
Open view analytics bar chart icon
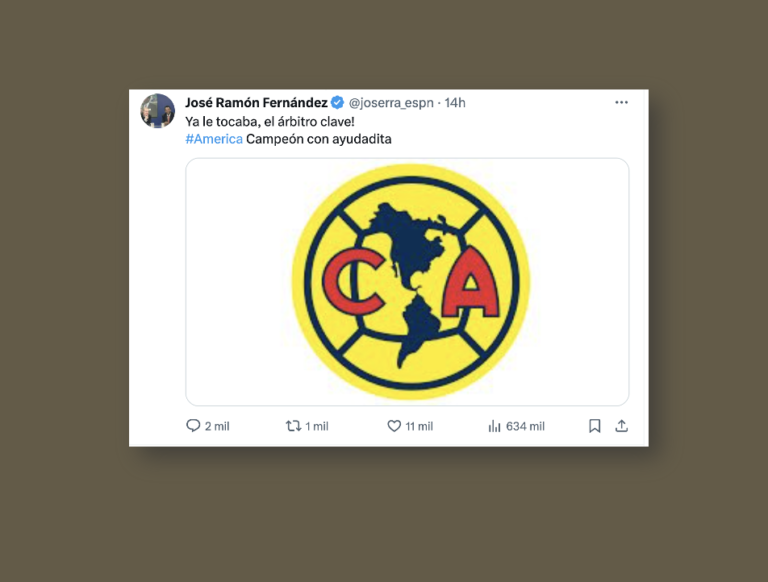click(494, 426)
